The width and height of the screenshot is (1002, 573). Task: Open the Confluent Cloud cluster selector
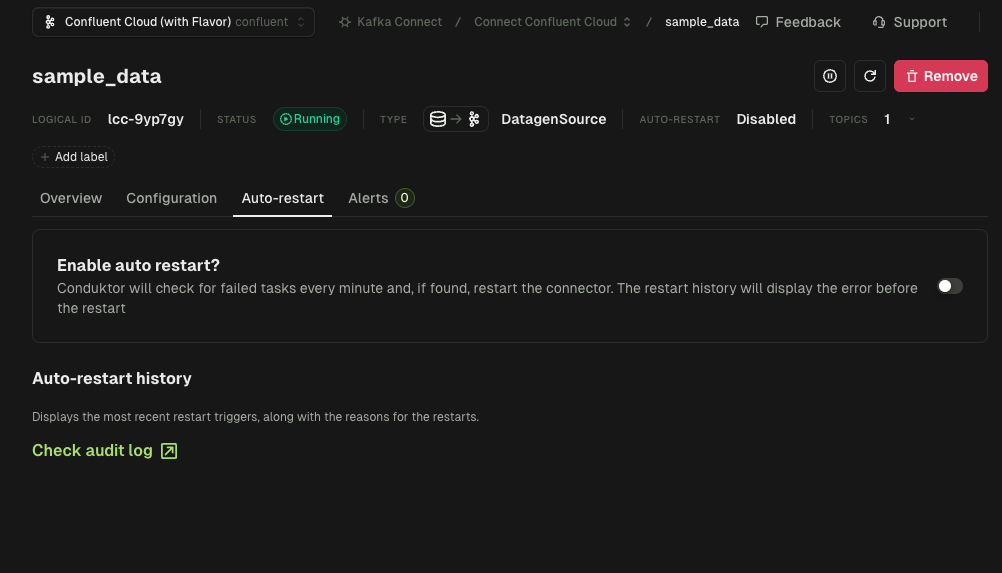tap(173, 22)
